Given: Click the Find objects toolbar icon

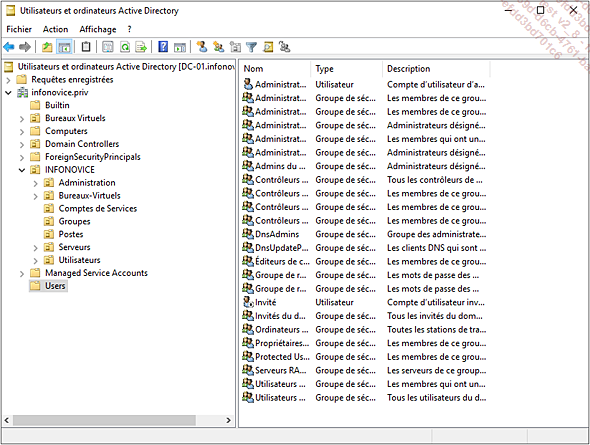Looking at the screenshot, I should [x=268, y=47].
